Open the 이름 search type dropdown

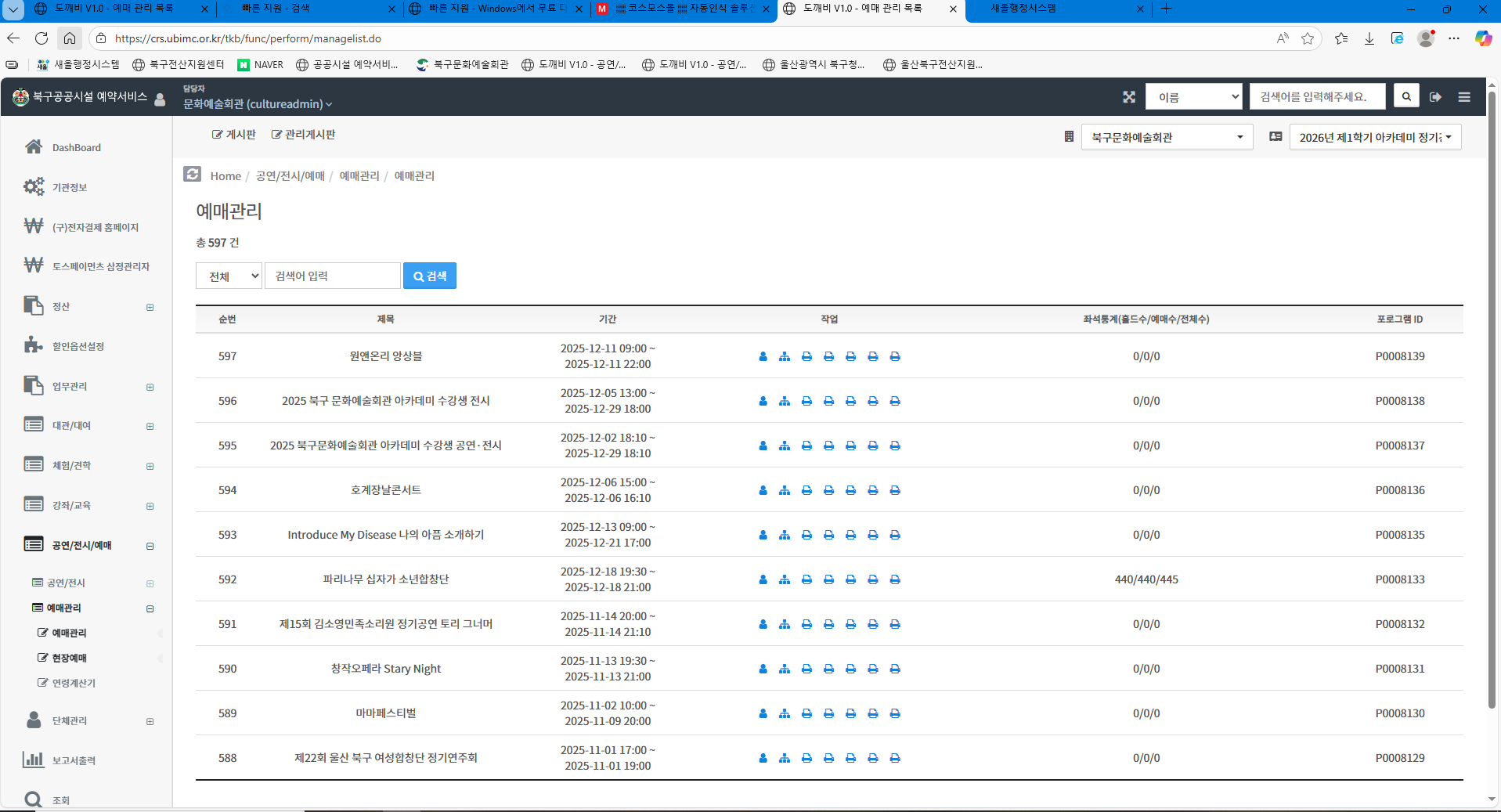(1193, 97)
